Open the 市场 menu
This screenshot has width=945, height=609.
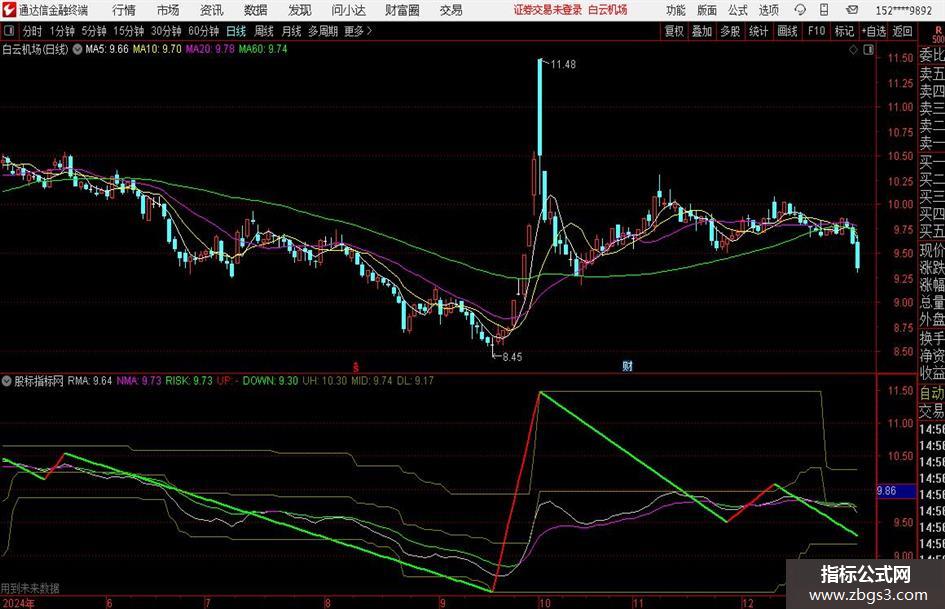(168, 10)
